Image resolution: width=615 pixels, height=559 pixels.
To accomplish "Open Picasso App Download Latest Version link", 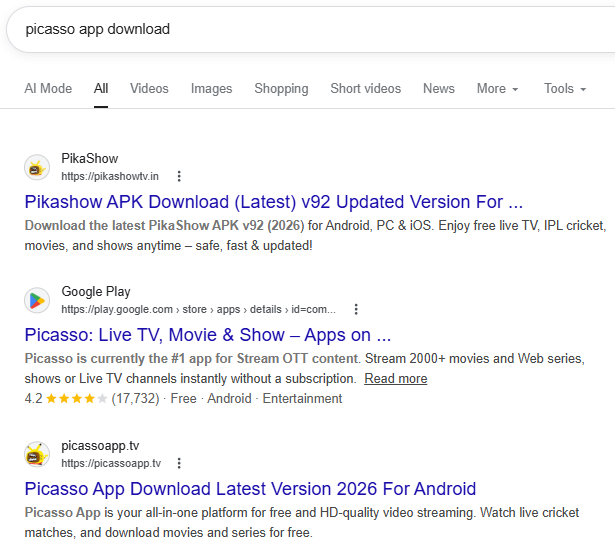I will click(x=250, y=488).
